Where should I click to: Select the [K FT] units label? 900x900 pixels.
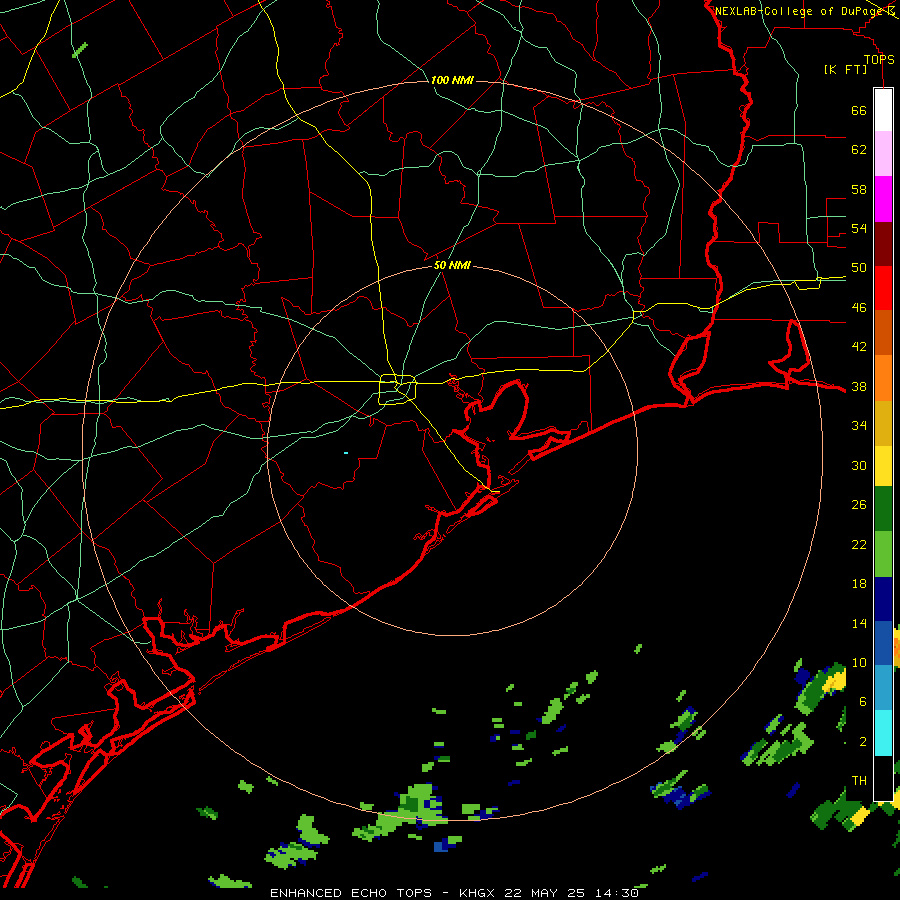click(845, 69)
